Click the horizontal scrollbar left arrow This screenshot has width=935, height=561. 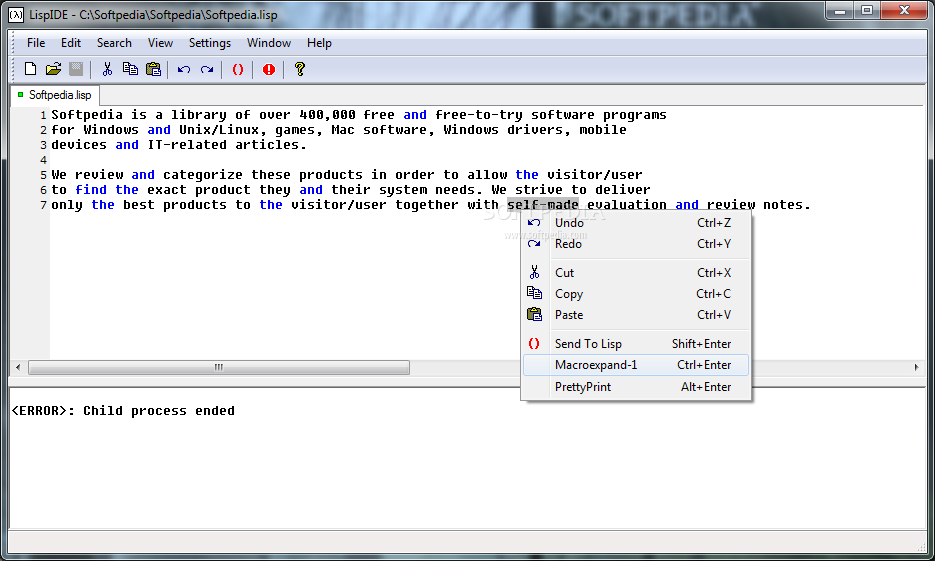[18, 367]
